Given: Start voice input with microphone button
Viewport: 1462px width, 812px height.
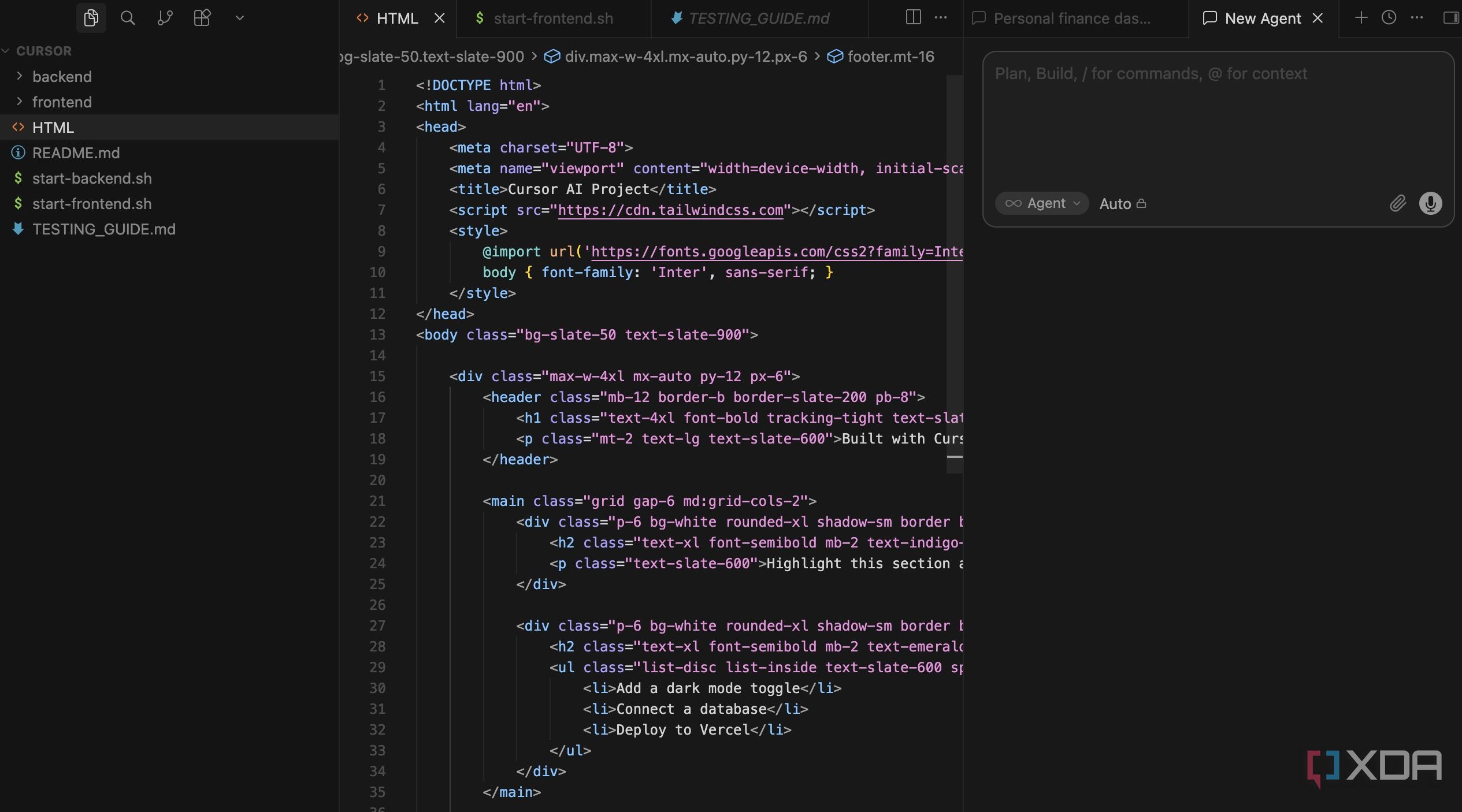Looking at the screenshot, I should coord(1430,203).
